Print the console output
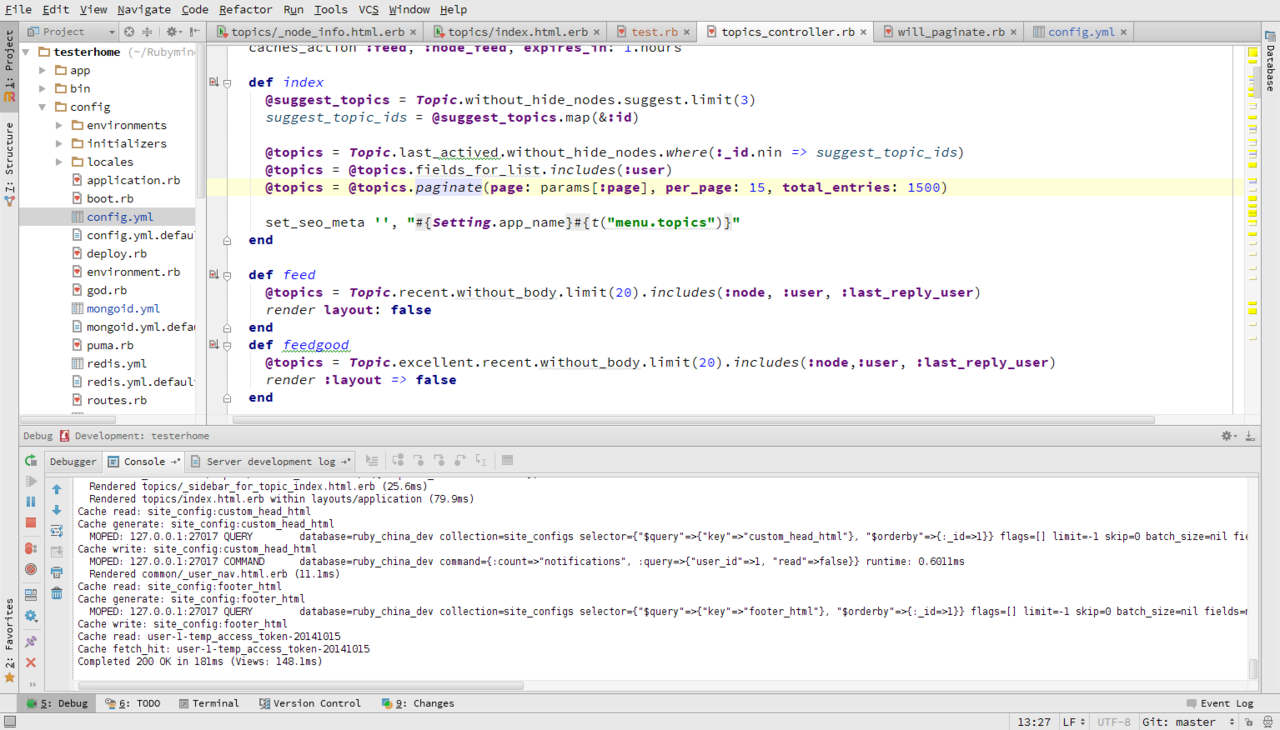 click(x=57, y=573)
